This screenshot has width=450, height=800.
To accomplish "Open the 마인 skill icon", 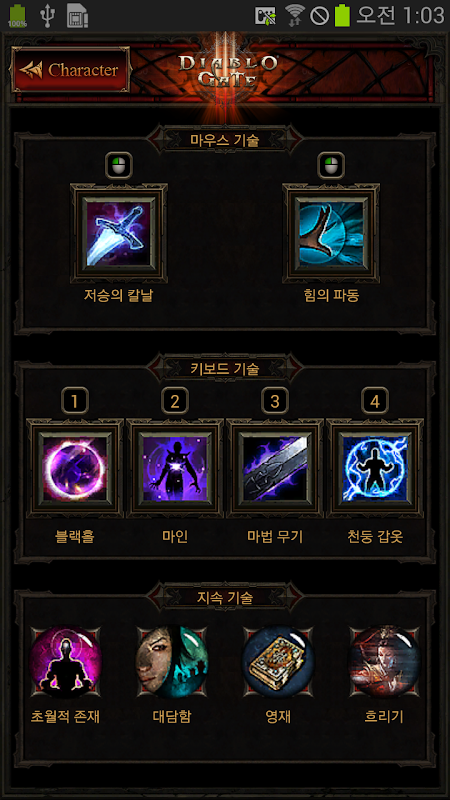I will pyautogui.click(x=175, y=468).
